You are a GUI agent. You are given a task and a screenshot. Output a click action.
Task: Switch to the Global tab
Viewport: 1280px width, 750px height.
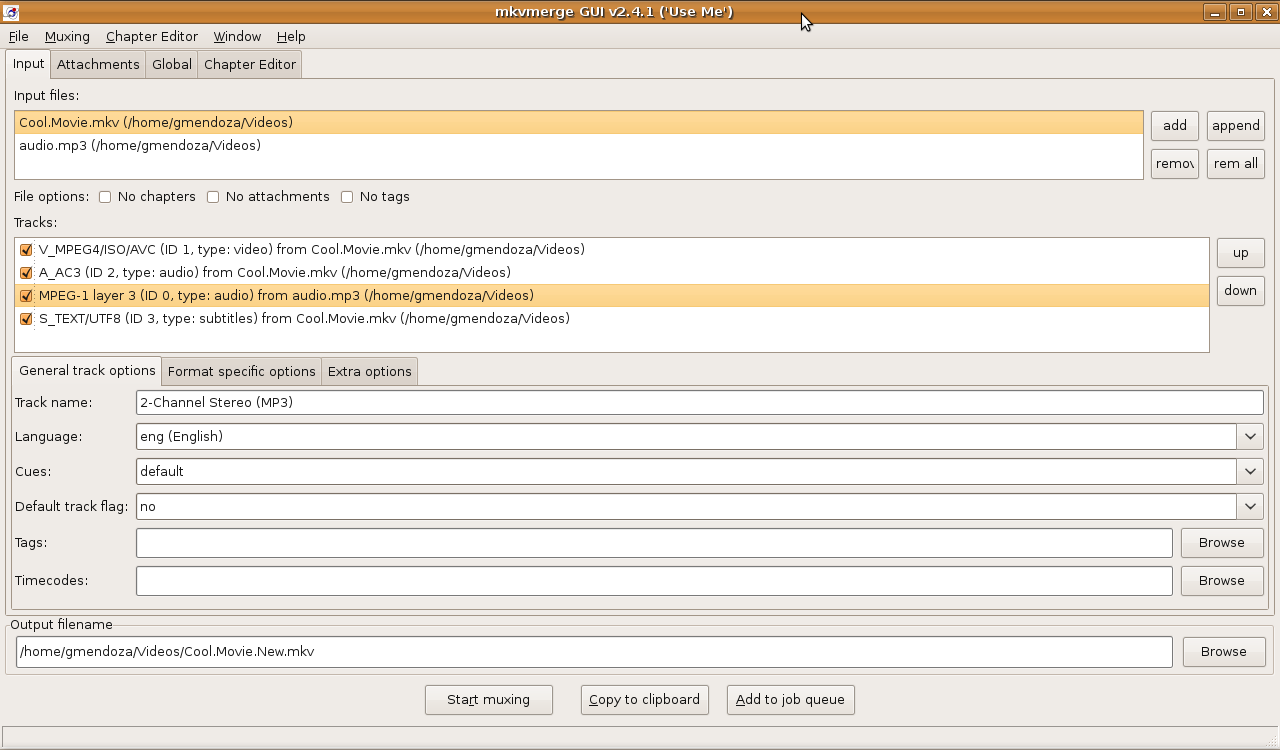click(x=172, y=64)
